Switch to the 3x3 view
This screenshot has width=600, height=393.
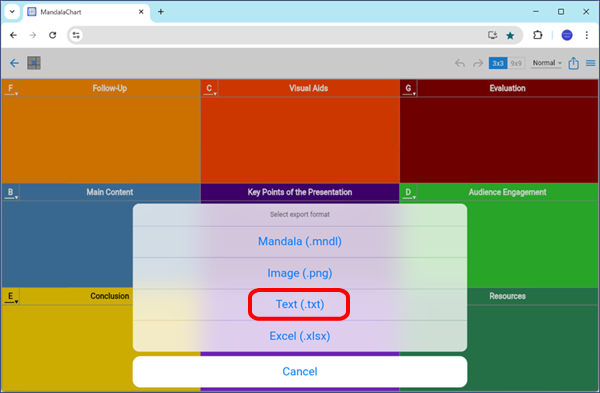point(498,63)
